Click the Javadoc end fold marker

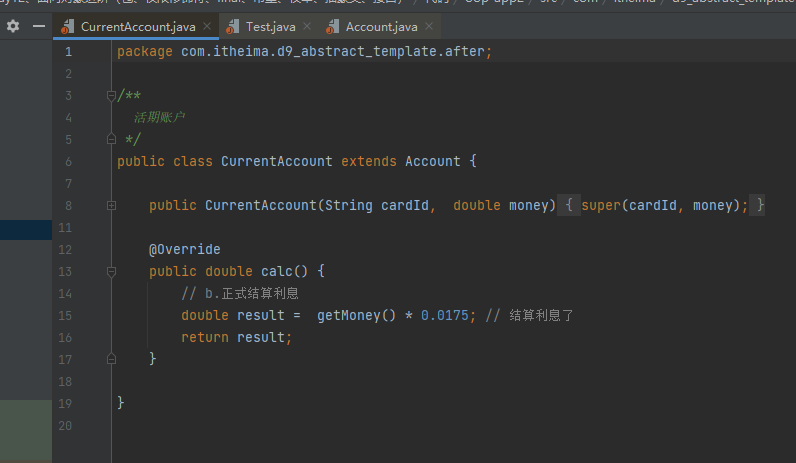point(111,140)
